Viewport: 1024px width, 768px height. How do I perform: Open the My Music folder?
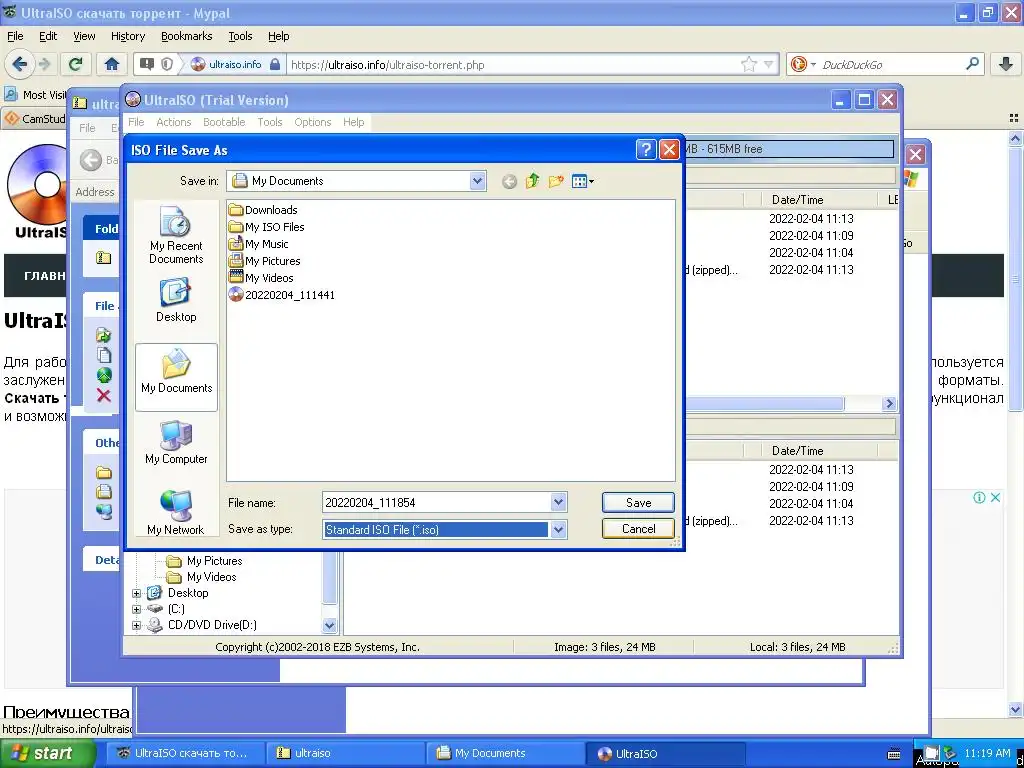click(259, 244)
